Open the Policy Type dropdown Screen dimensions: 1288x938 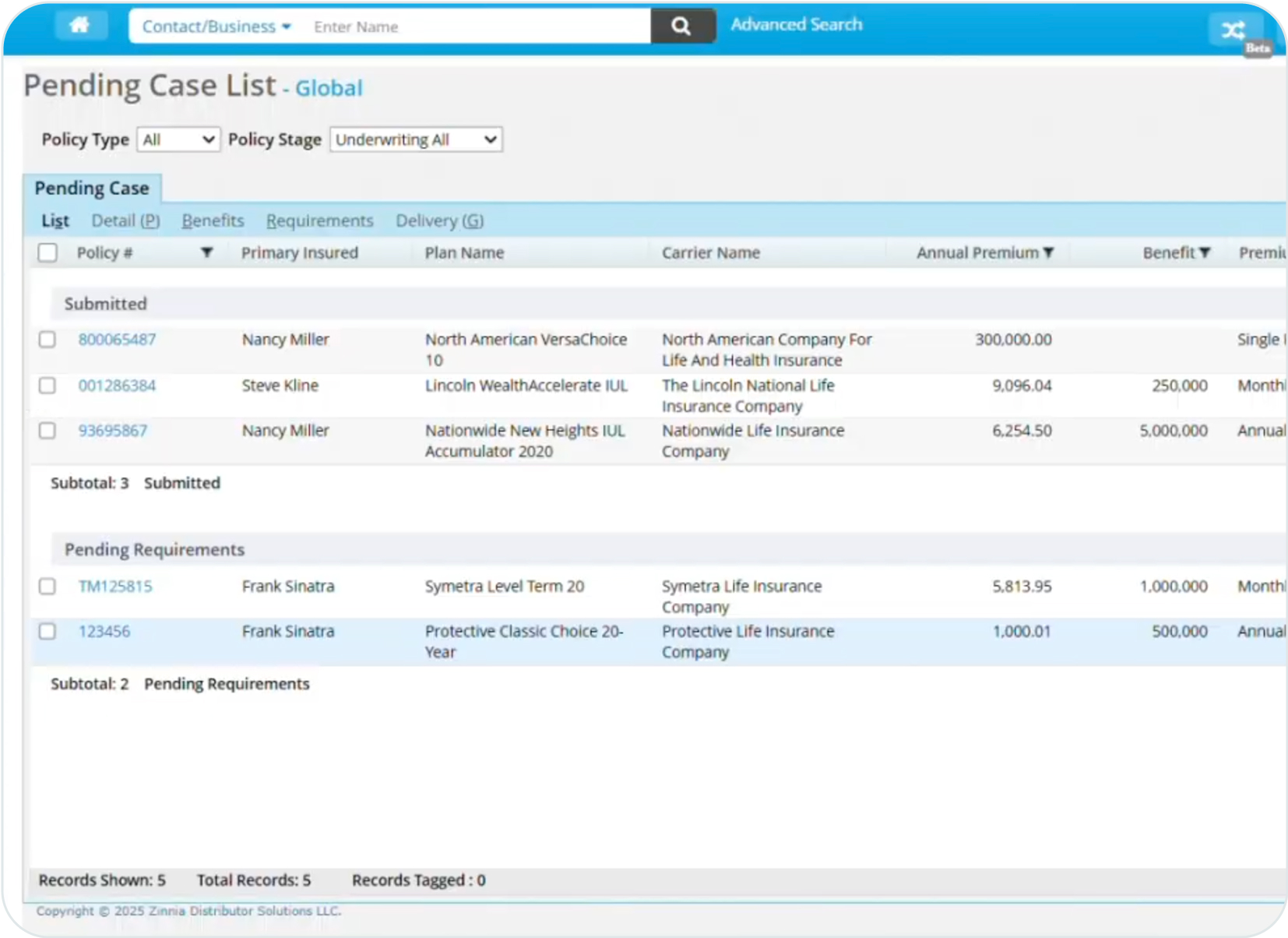point(178,139)
